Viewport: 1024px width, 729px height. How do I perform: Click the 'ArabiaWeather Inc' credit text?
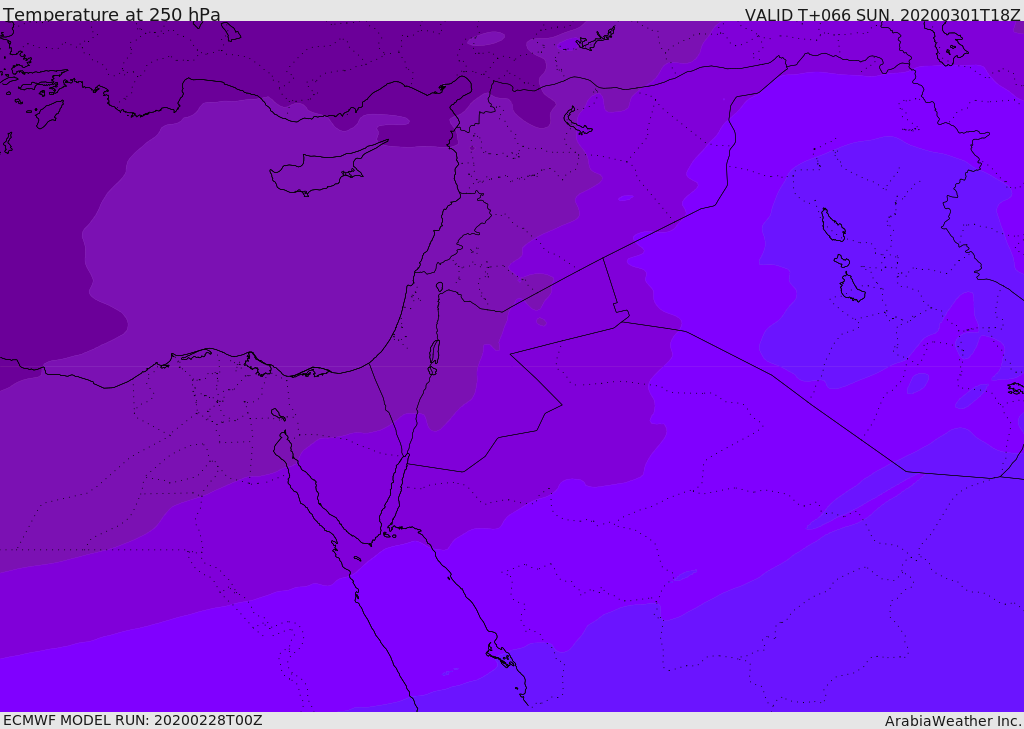(953, 721)
